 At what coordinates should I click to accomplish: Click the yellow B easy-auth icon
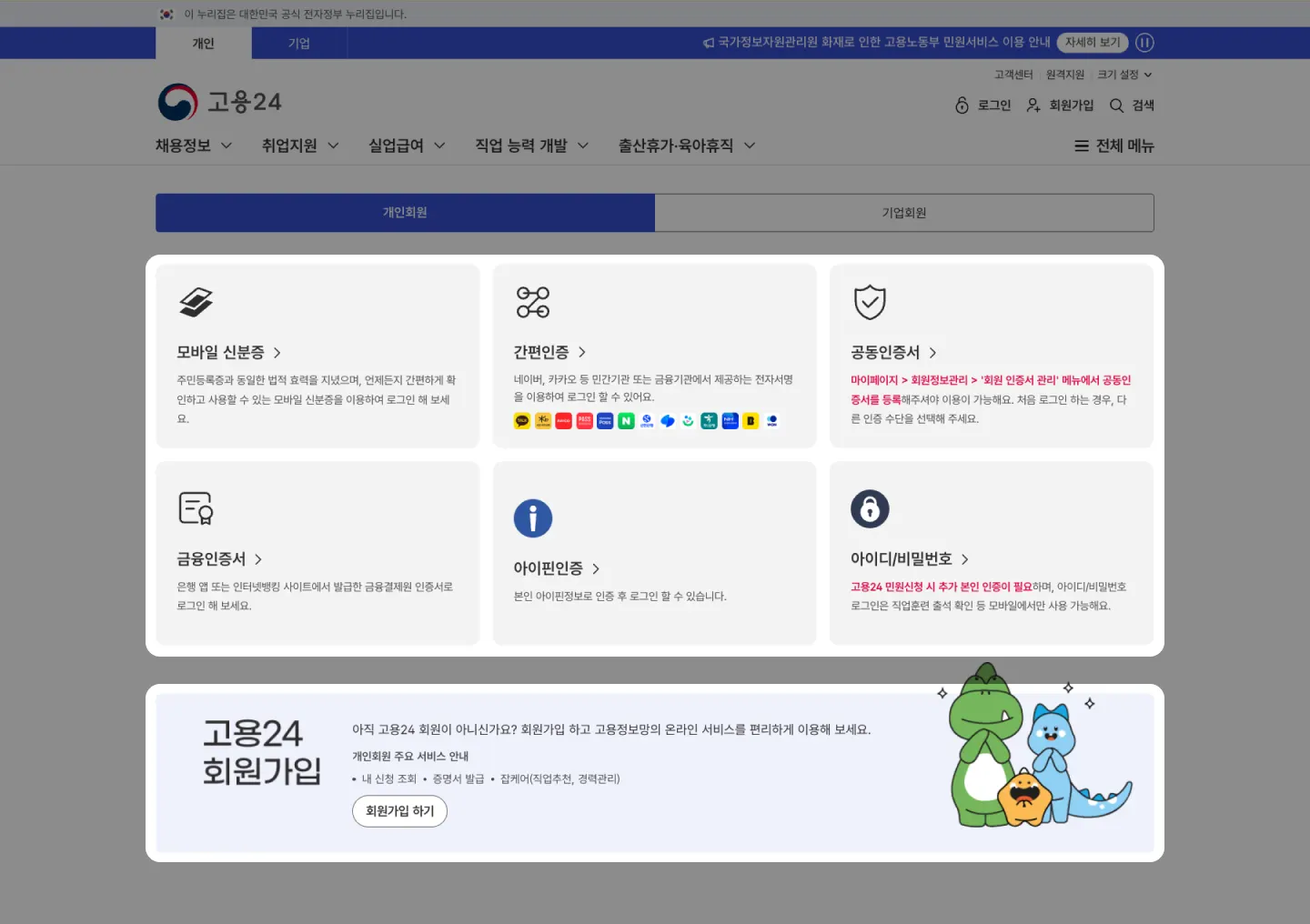click(x=751, y=421)
